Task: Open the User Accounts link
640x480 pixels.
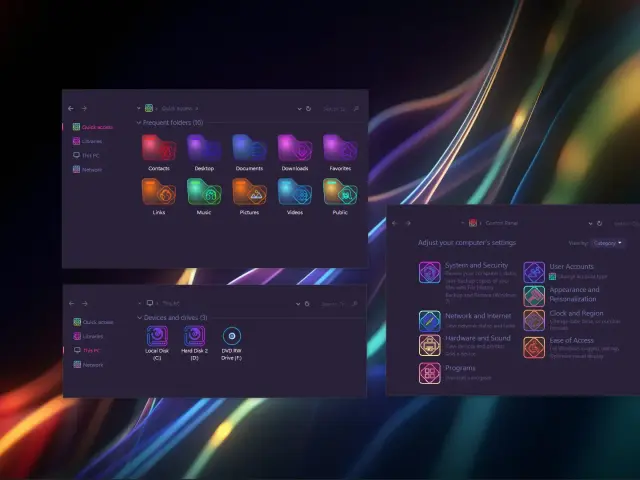Action: [571, 267]
